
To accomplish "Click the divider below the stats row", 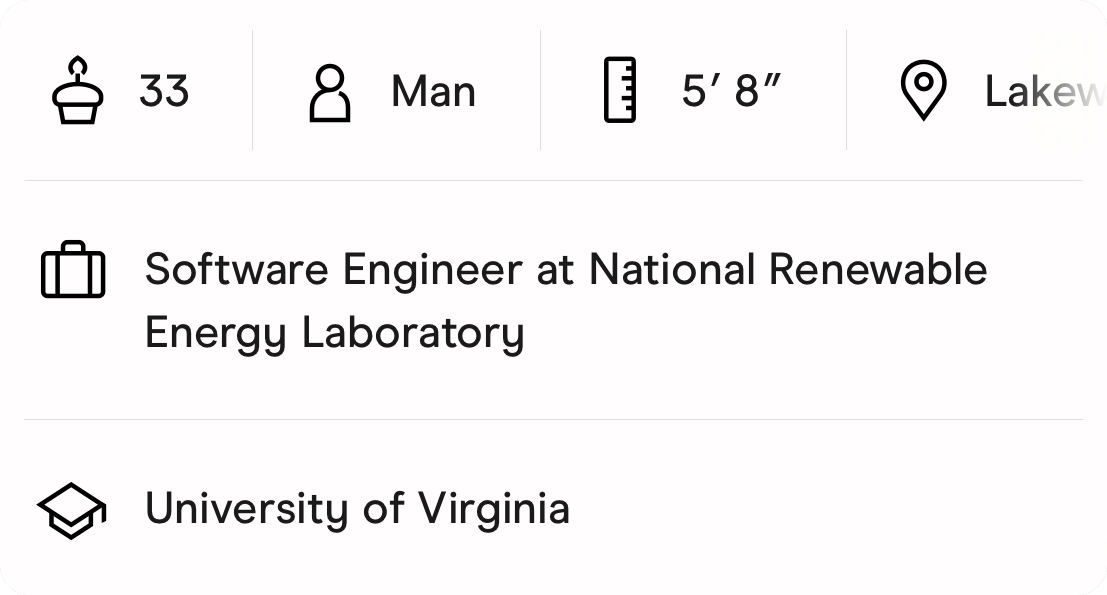I will (553, 181).
